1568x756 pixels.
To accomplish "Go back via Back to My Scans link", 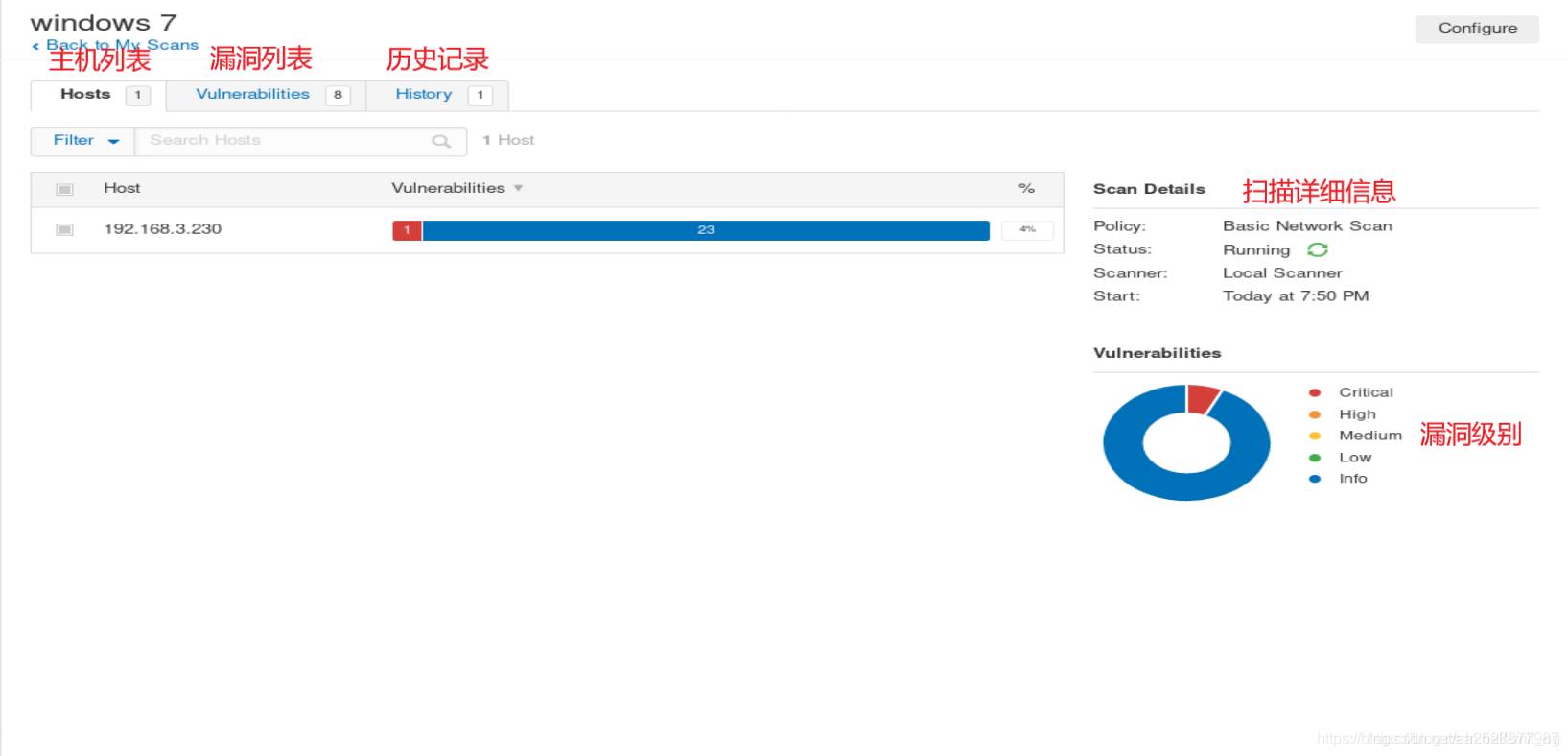I will click(122, 45).
